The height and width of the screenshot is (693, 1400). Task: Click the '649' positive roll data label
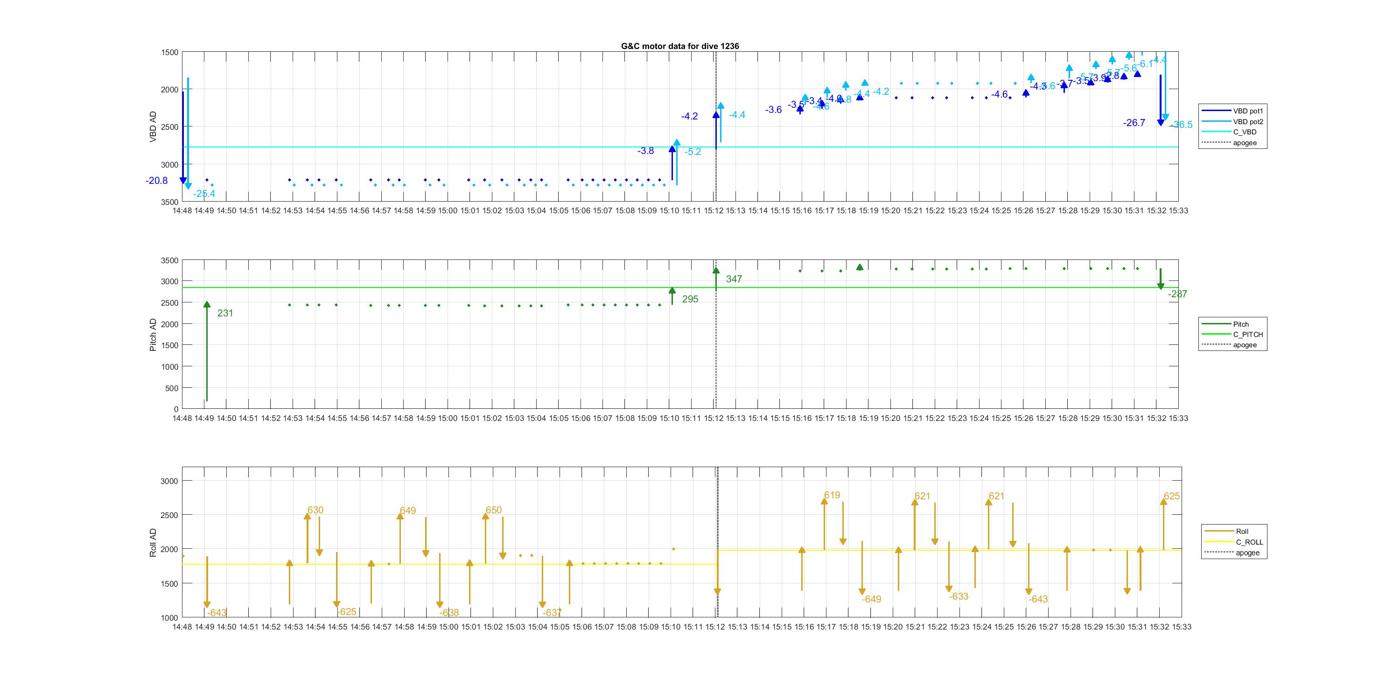pyautogui.click(x=407, y=511)
